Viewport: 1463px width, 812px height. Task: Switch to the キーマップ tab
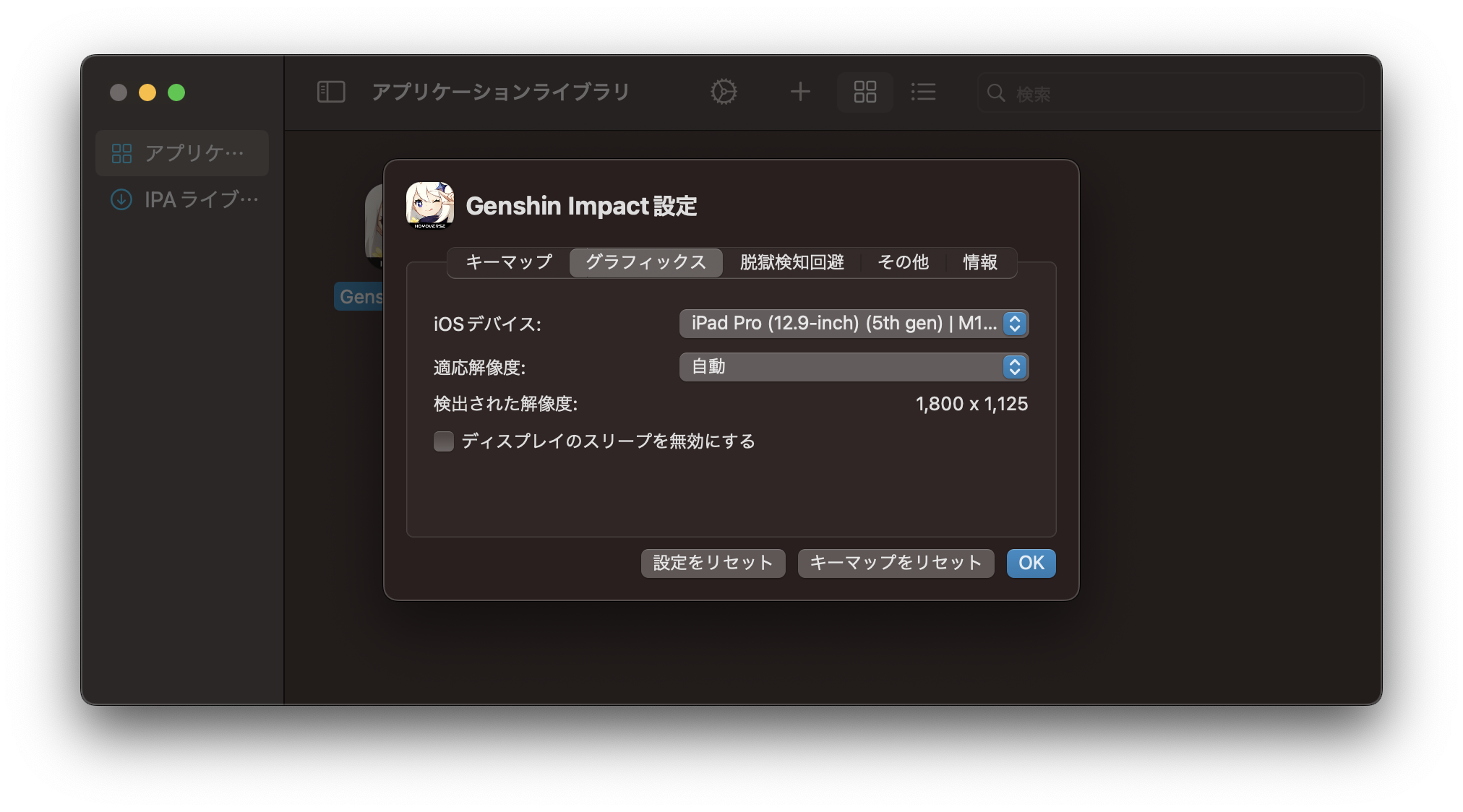(x=509, y=262)
